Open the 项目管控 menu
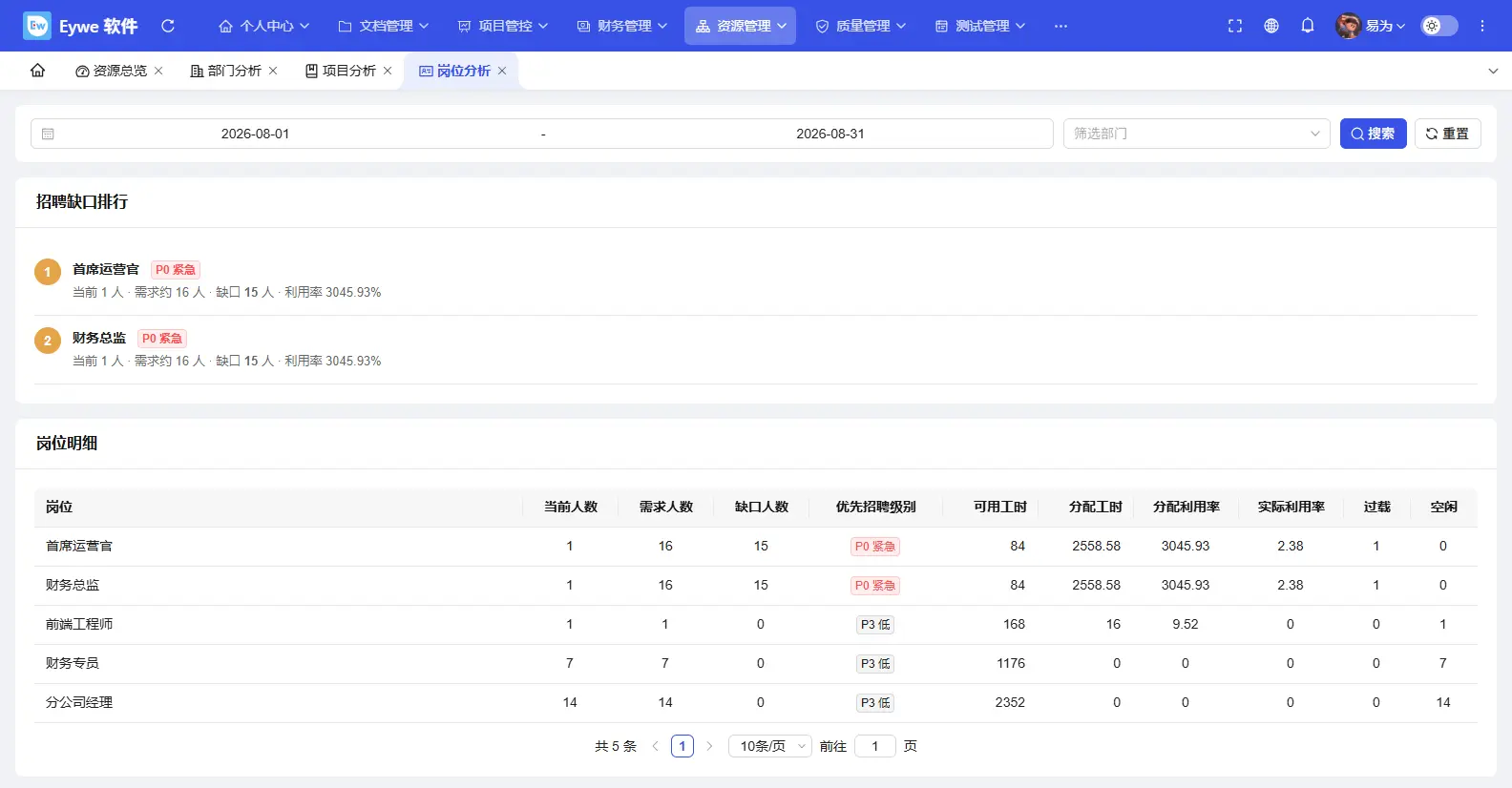 [x=503, y=26]
